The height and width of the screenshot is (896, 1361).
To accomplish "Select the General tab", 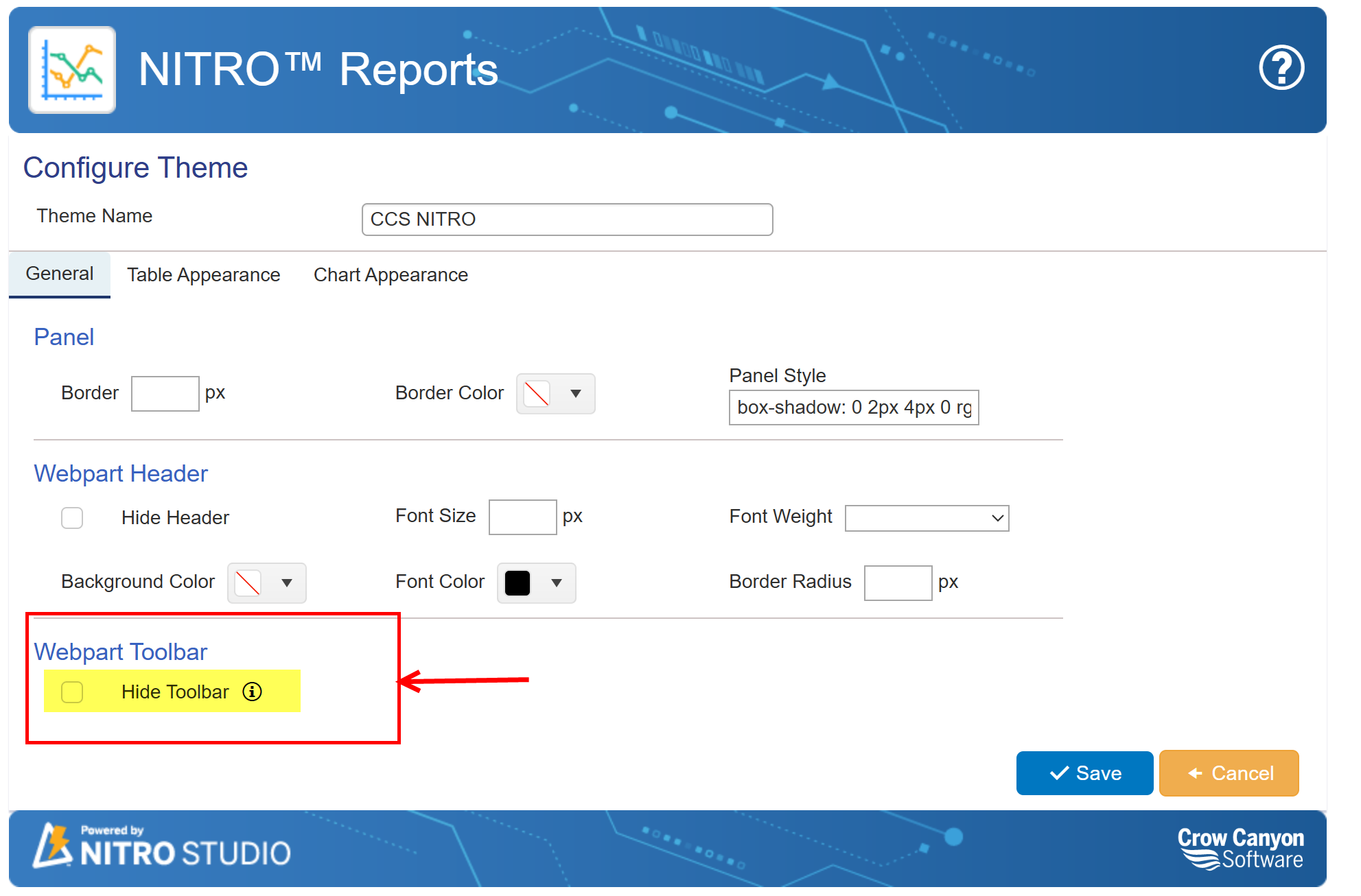I will coord(60,274).
